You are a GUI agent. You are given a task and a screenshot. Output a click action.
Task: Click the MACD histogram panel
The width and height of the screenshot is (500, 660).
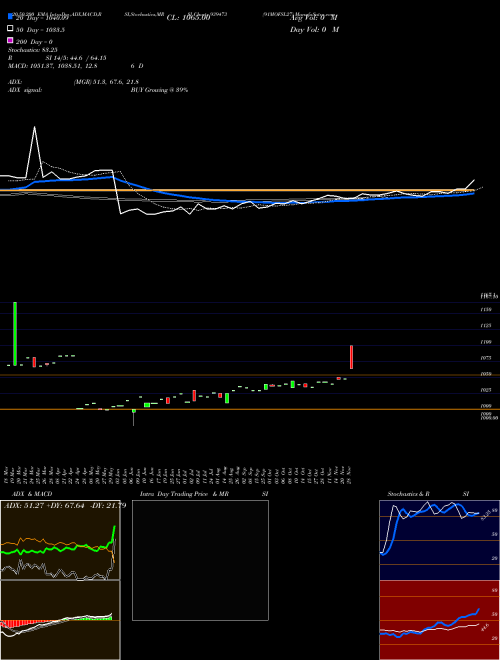coord(60,620)
